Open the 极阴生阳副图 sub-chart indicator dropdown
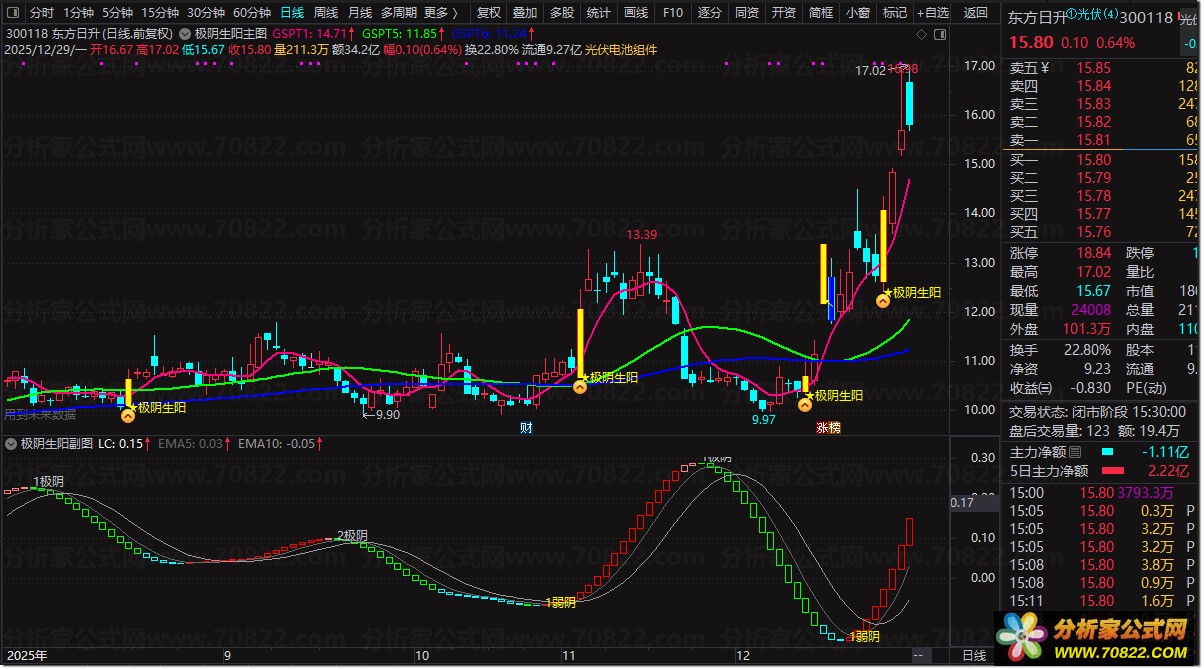 click(11, 443)
